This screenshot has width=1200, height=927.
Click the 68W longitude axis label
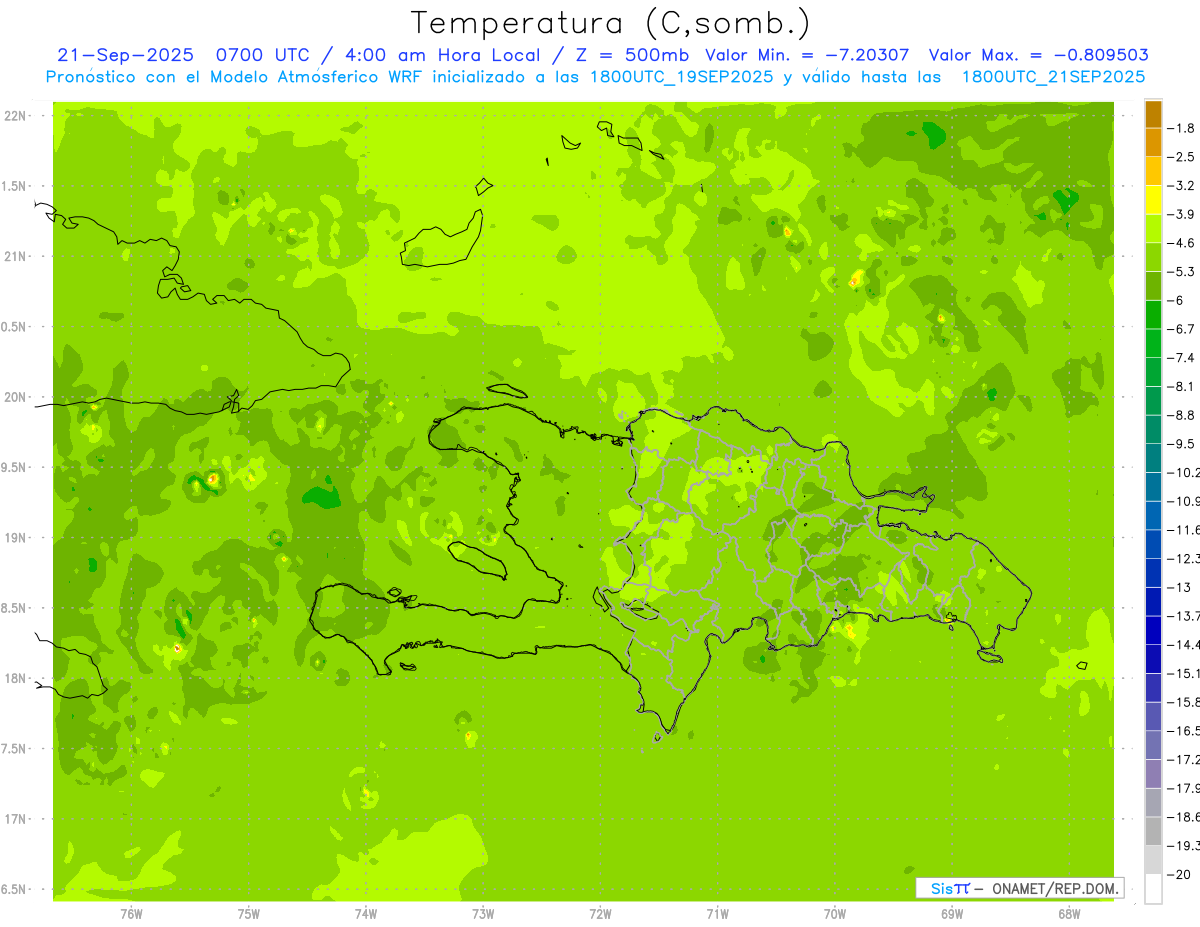pos(1068,913)
